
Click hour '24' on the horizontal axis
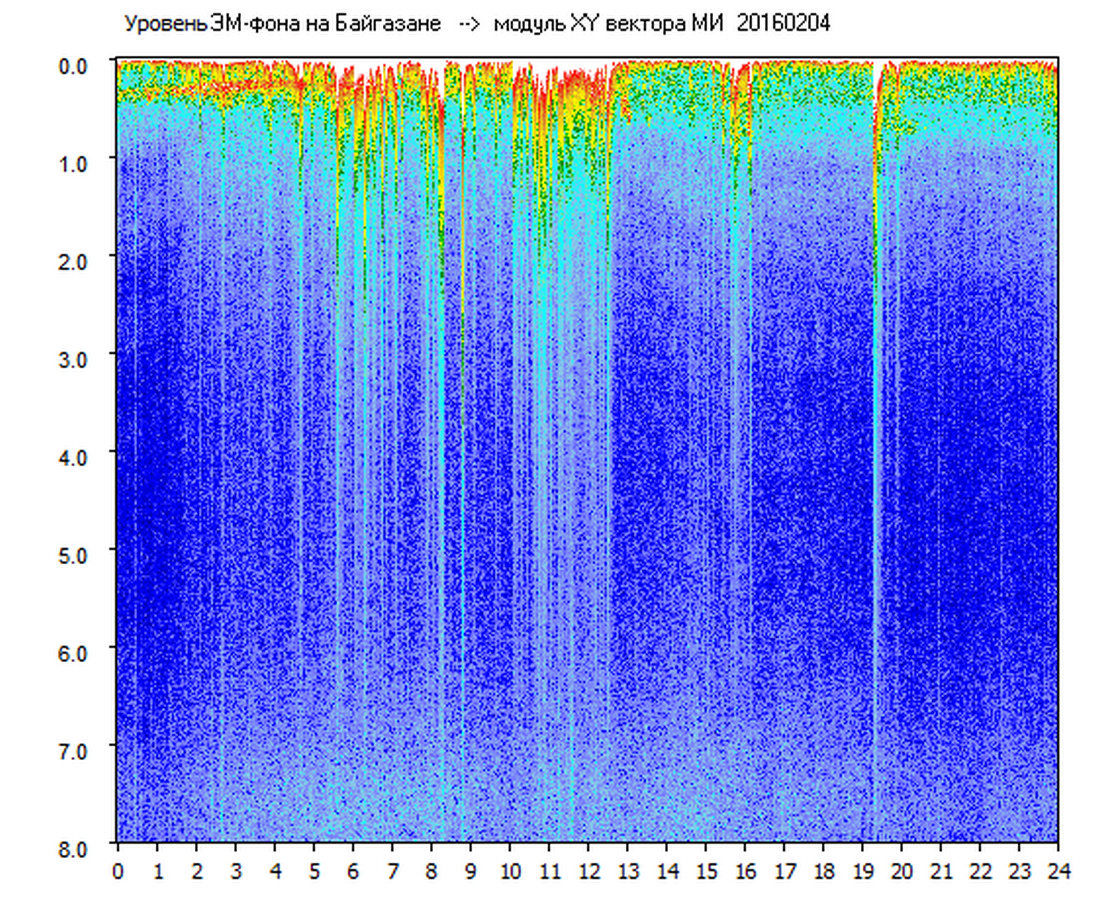coord(1058,871)
